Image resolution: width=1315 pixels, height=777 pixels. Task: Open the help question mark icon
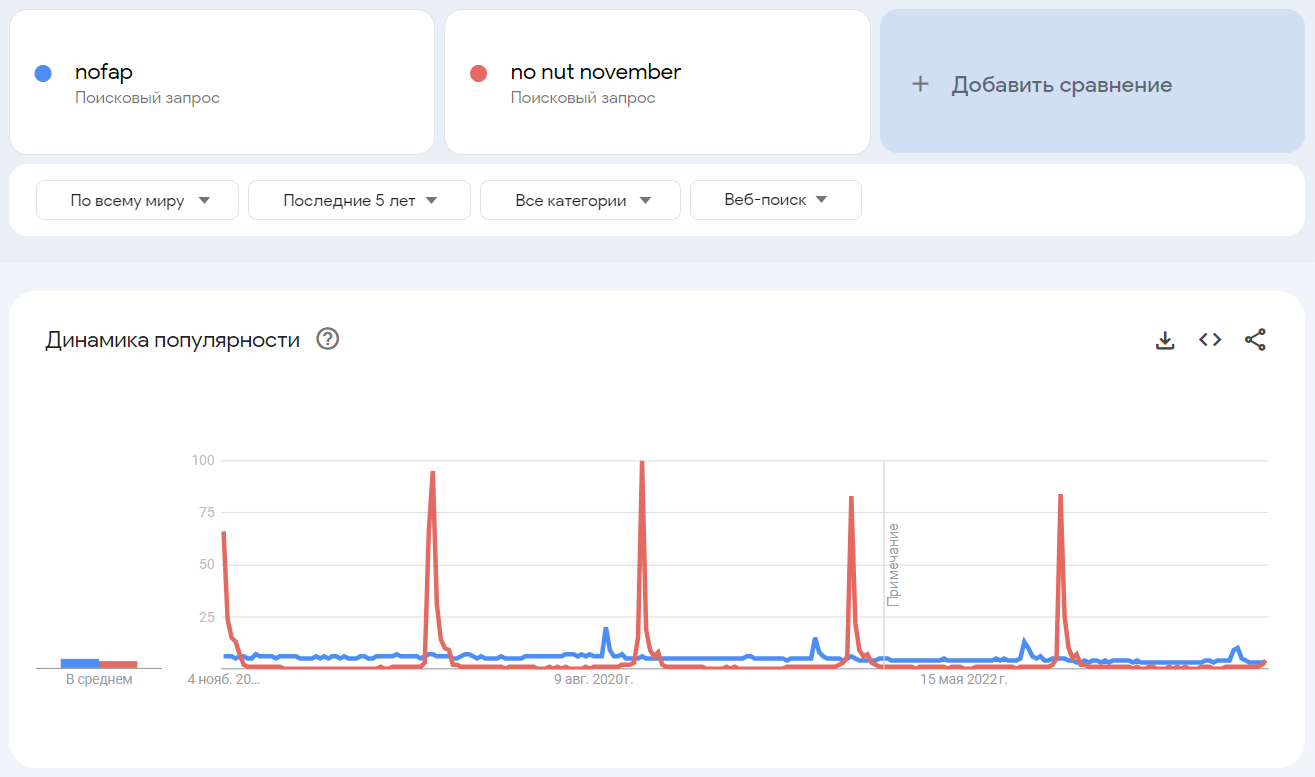(x=327, y=339)
